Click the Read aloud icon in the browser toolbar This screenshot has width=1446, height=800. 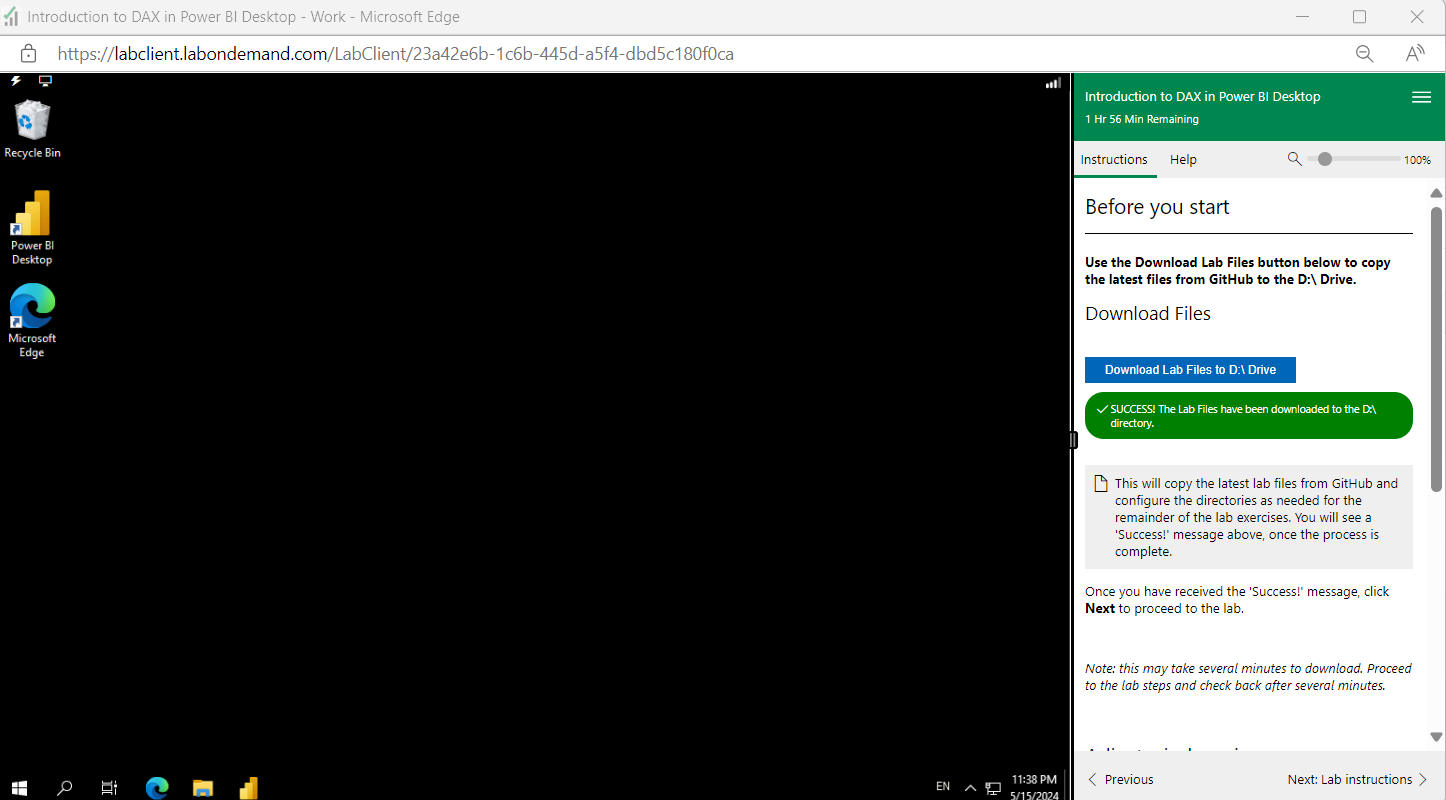point(1415,53)
